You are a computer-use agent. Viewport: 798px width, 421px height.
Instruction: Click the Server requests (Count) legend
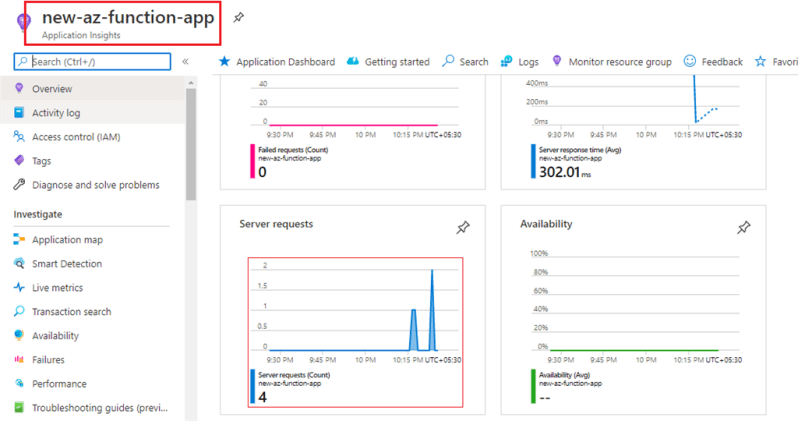pyautogui.click(x=294, y=375)
